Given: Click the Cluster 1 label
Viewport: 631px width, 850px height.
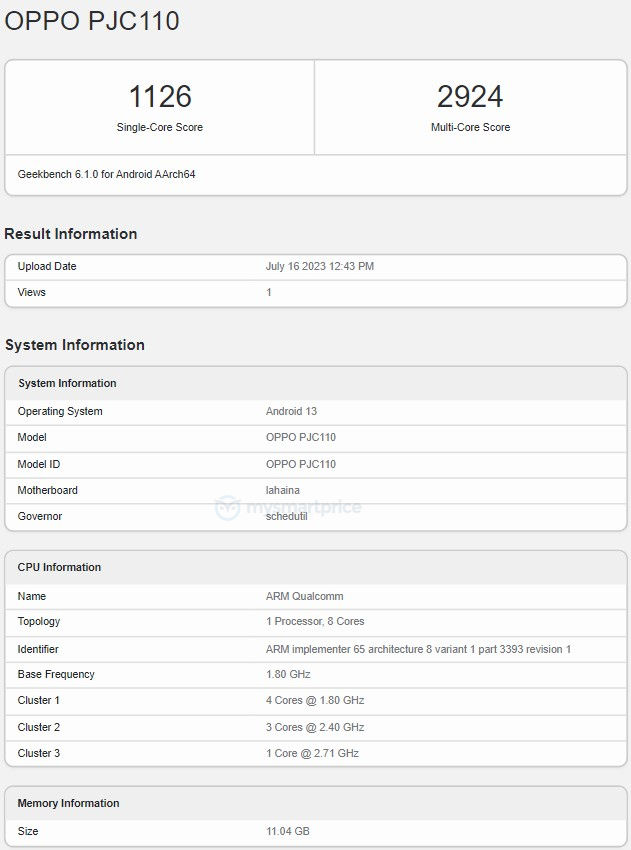Looking at the screenshot, I should 38,700.
